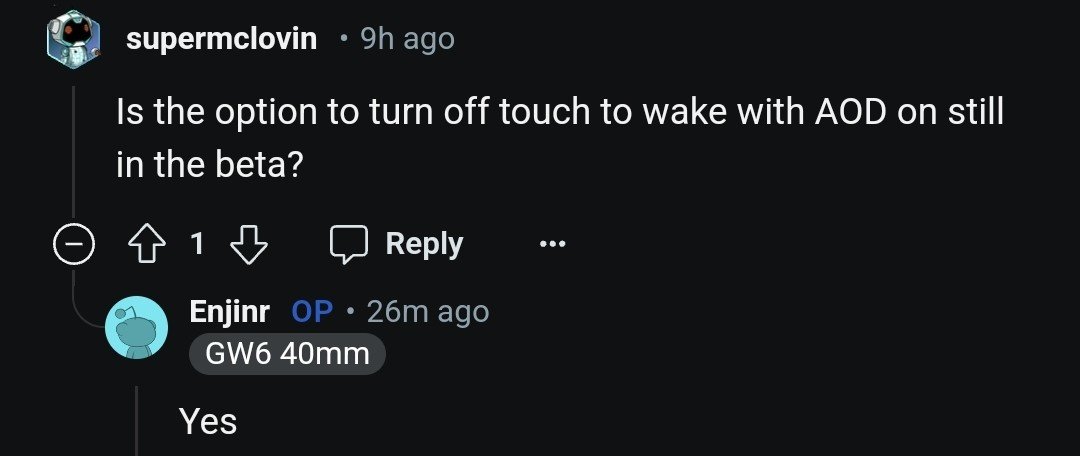Downvote supermclovin's comment
The width and height of the screenshot is (1080, 456).
pos(249,244)
